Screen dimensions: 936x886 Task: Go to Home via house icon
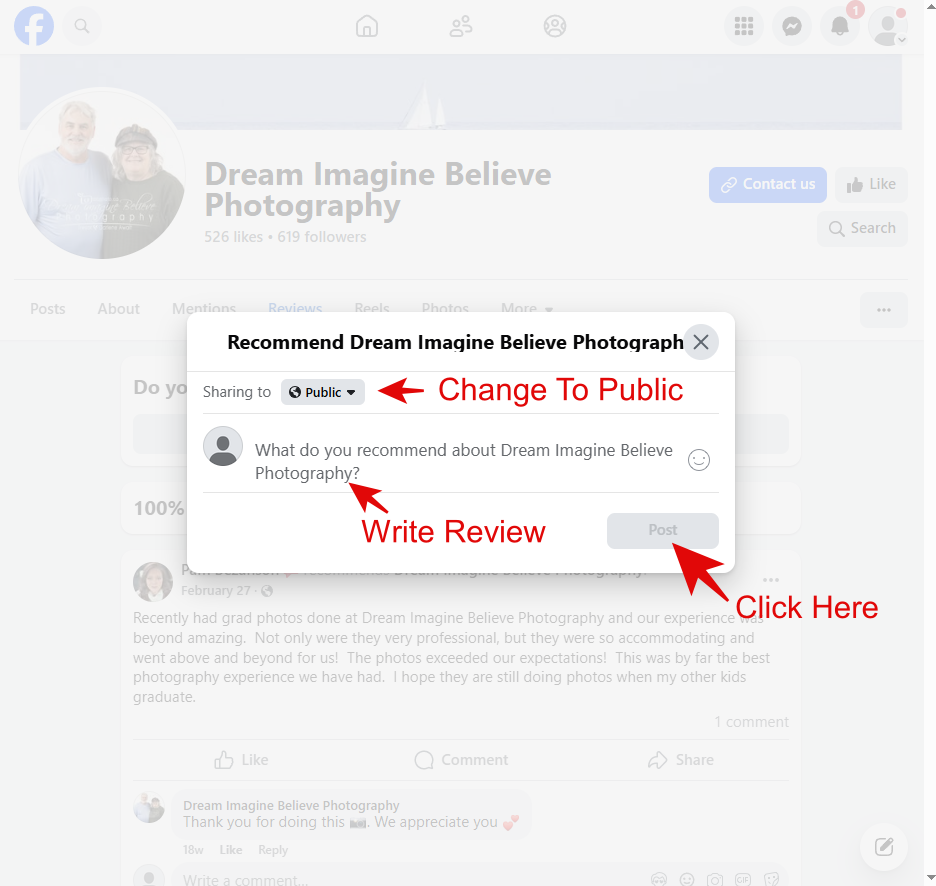click(x=367, y=26)
